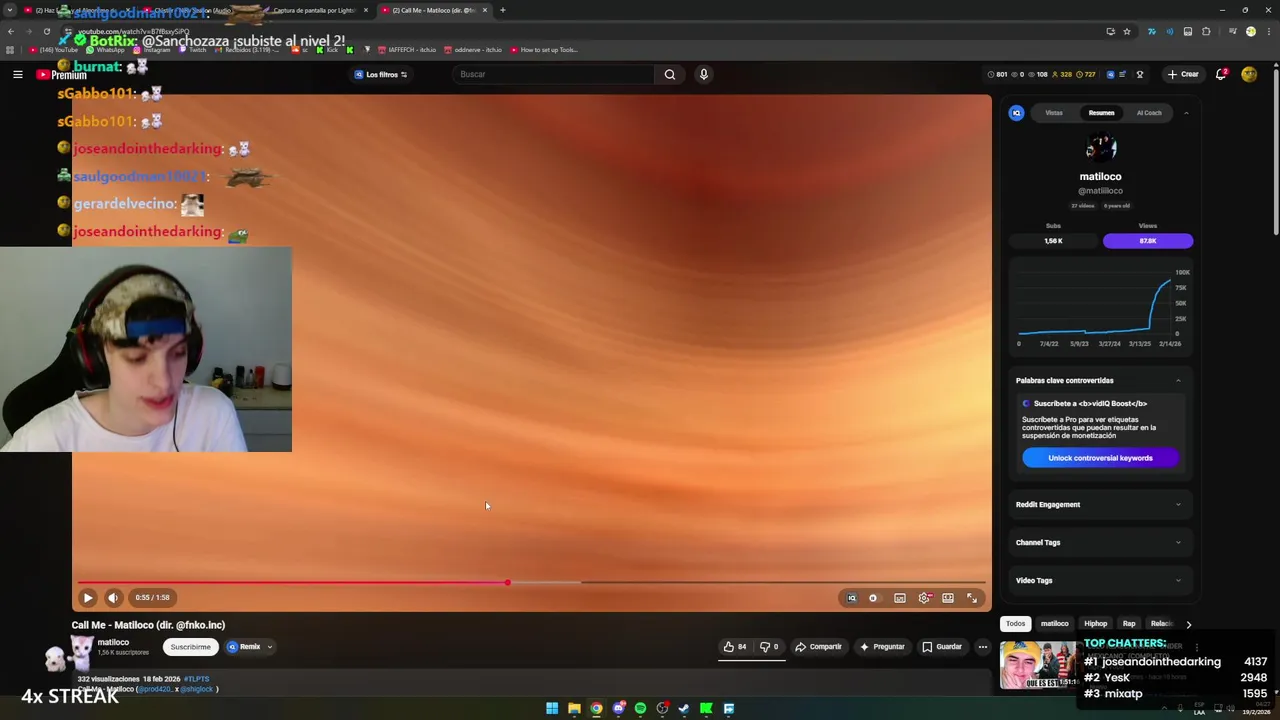Viewport: 1280px width, 720px height.
Task: Activate voice search microphone
Action: click(704, 74)
